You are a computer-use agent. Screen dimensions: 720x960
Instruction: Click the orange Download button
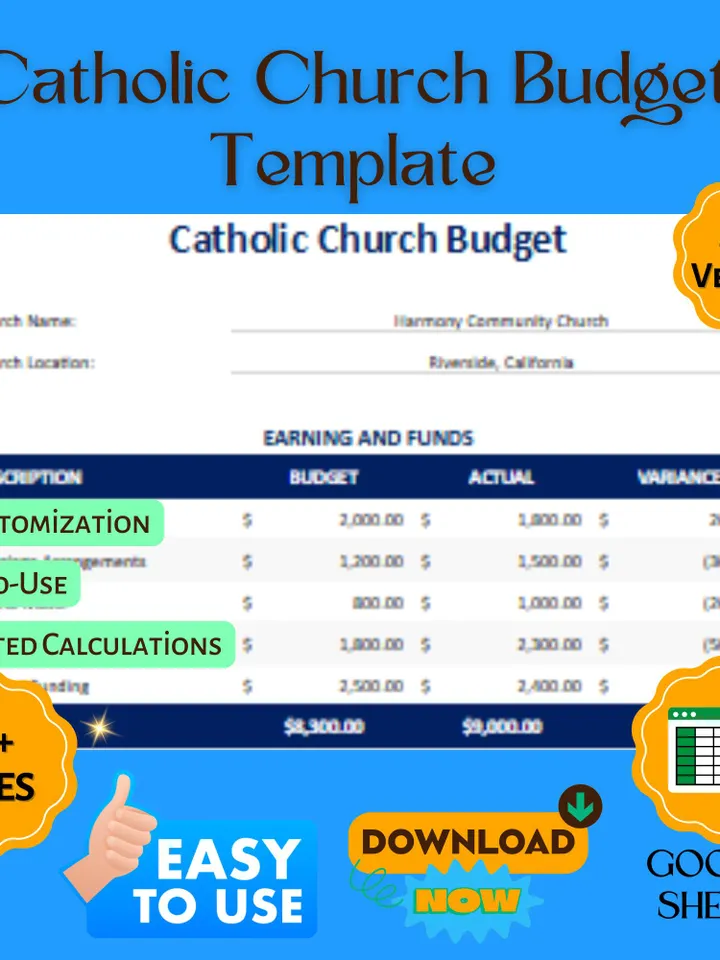468,842
